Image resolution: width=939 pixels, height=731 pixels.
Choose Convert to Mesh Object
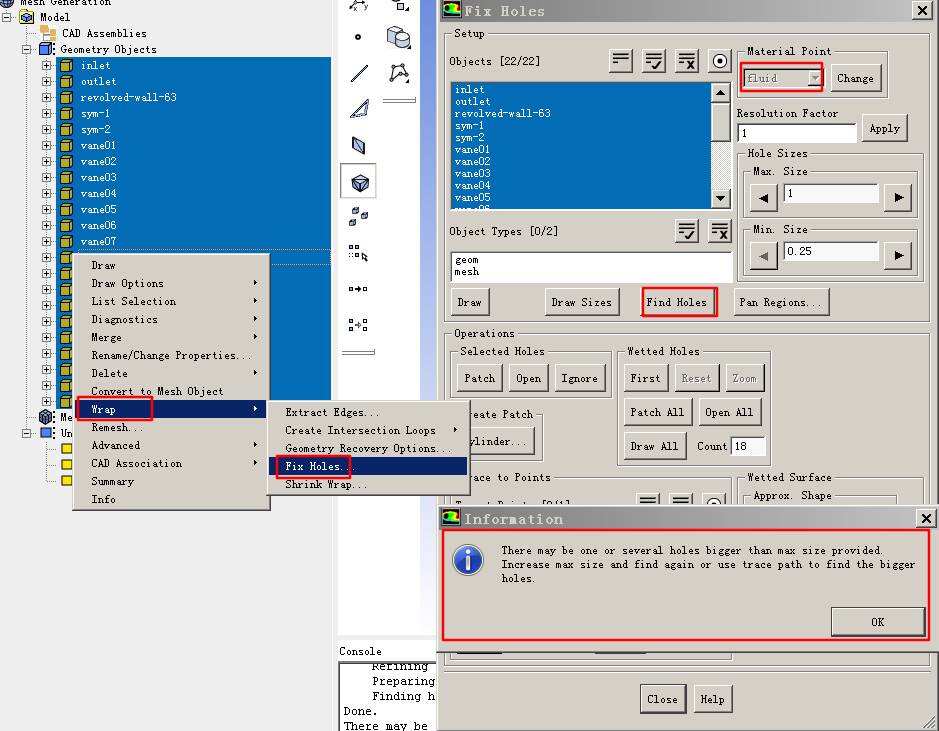[171, 391]
